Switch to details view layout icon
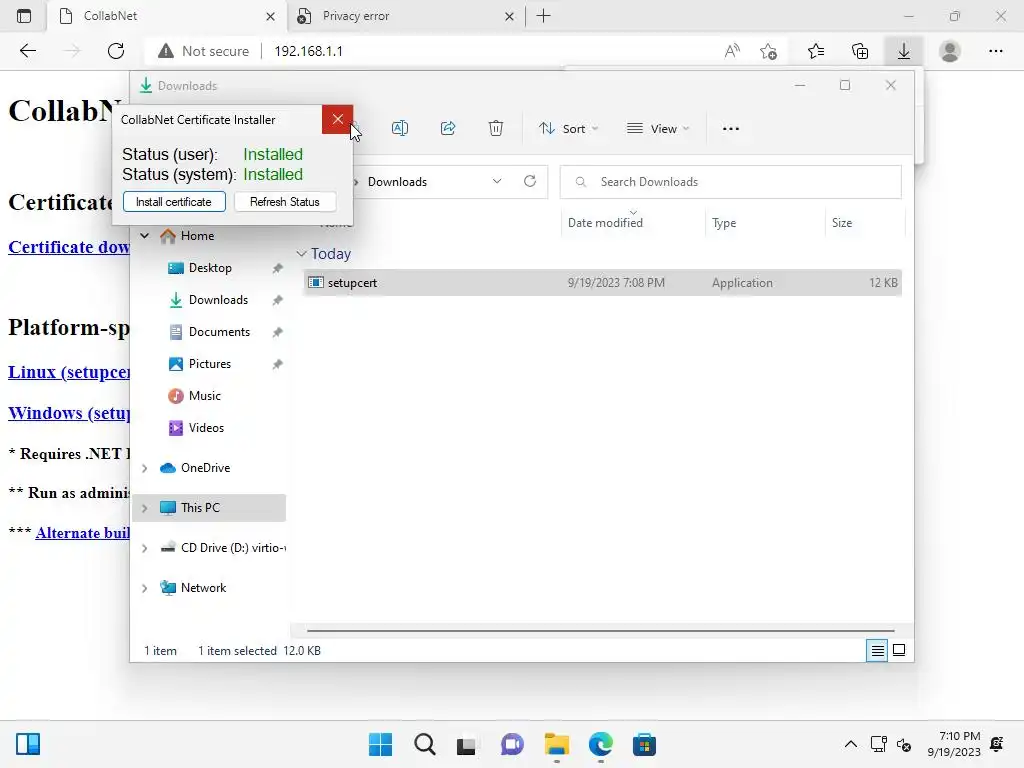The width and height of the screenshot is (1024, 768). click(x=877, y=650)
